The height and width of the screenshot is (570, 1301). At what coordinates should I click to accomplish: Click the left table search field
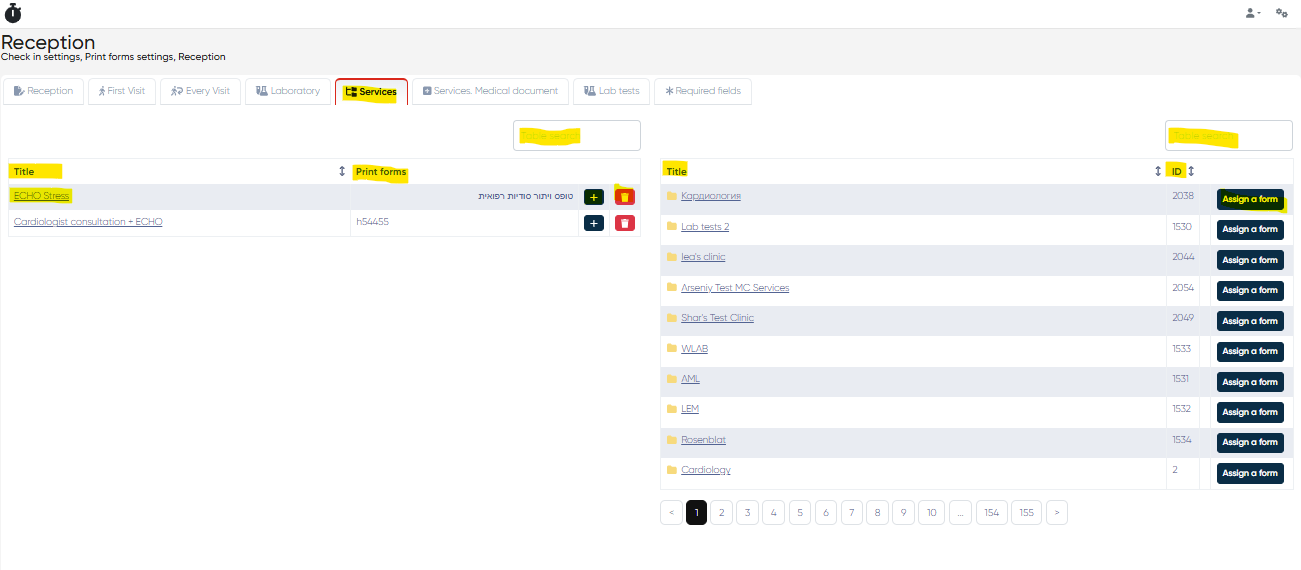coord(576,135)
